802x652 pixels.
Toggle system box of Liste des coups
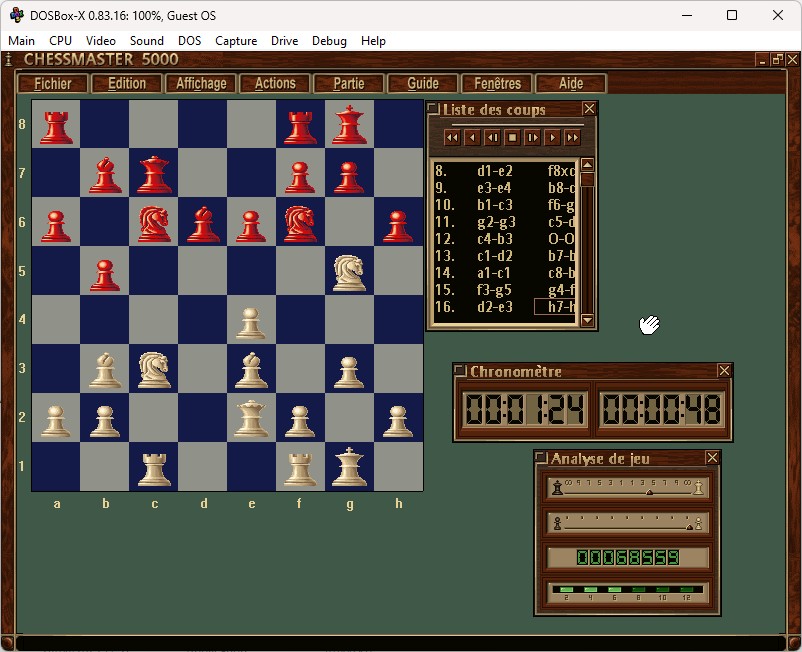pos(434,109)
